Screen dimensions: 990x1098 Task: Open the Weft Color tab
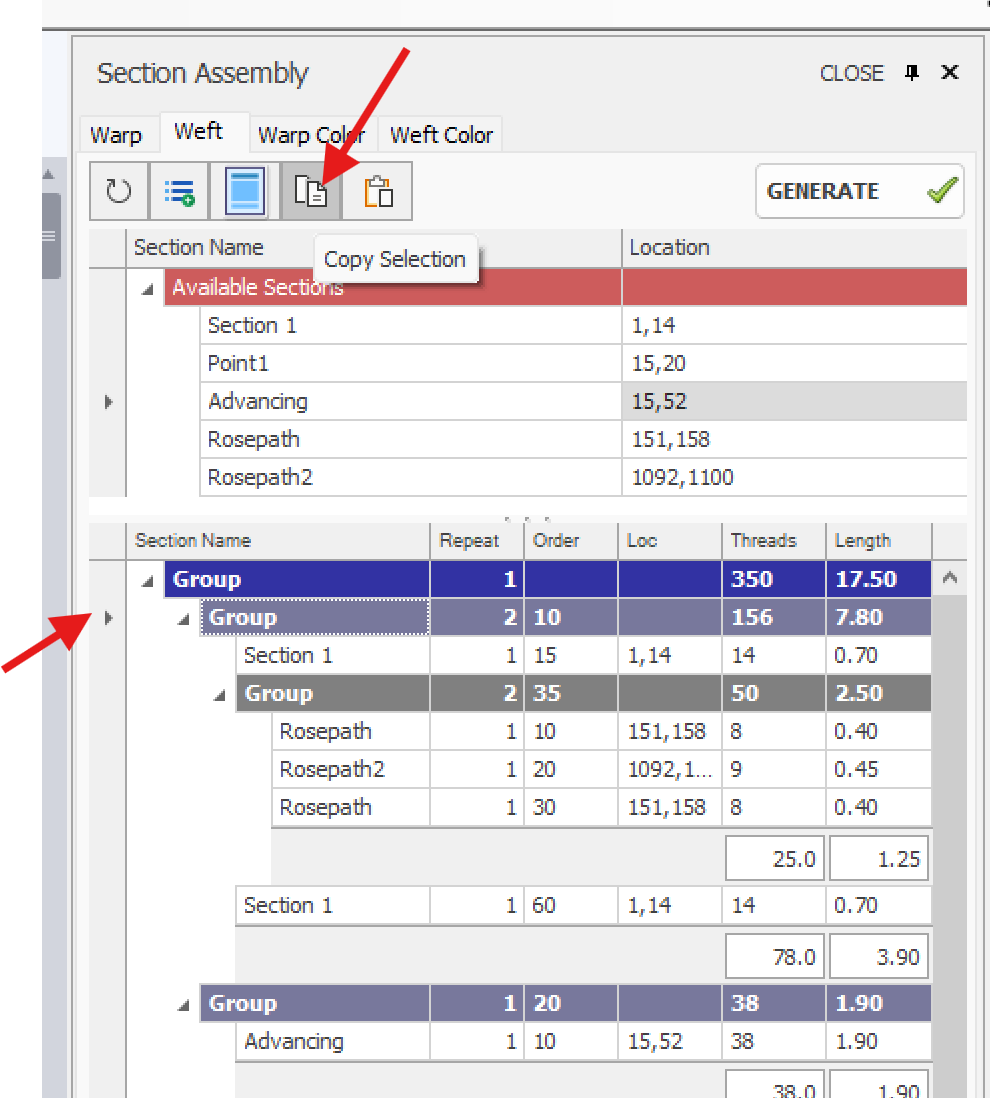(441, 135)
